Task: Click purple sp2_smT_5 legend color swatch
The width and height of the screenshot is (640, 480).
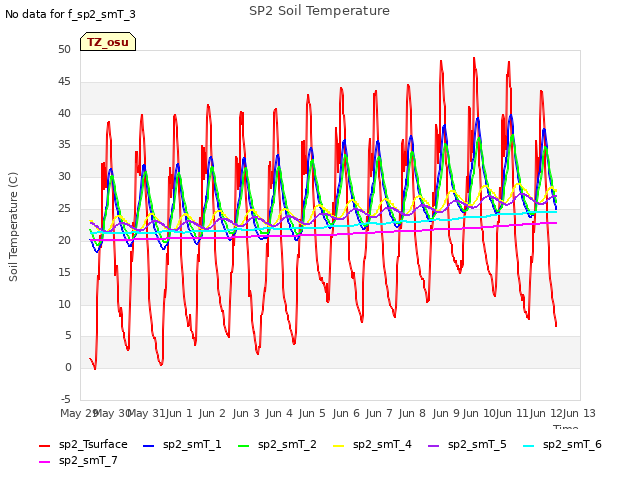Action: tap(433, 446)
